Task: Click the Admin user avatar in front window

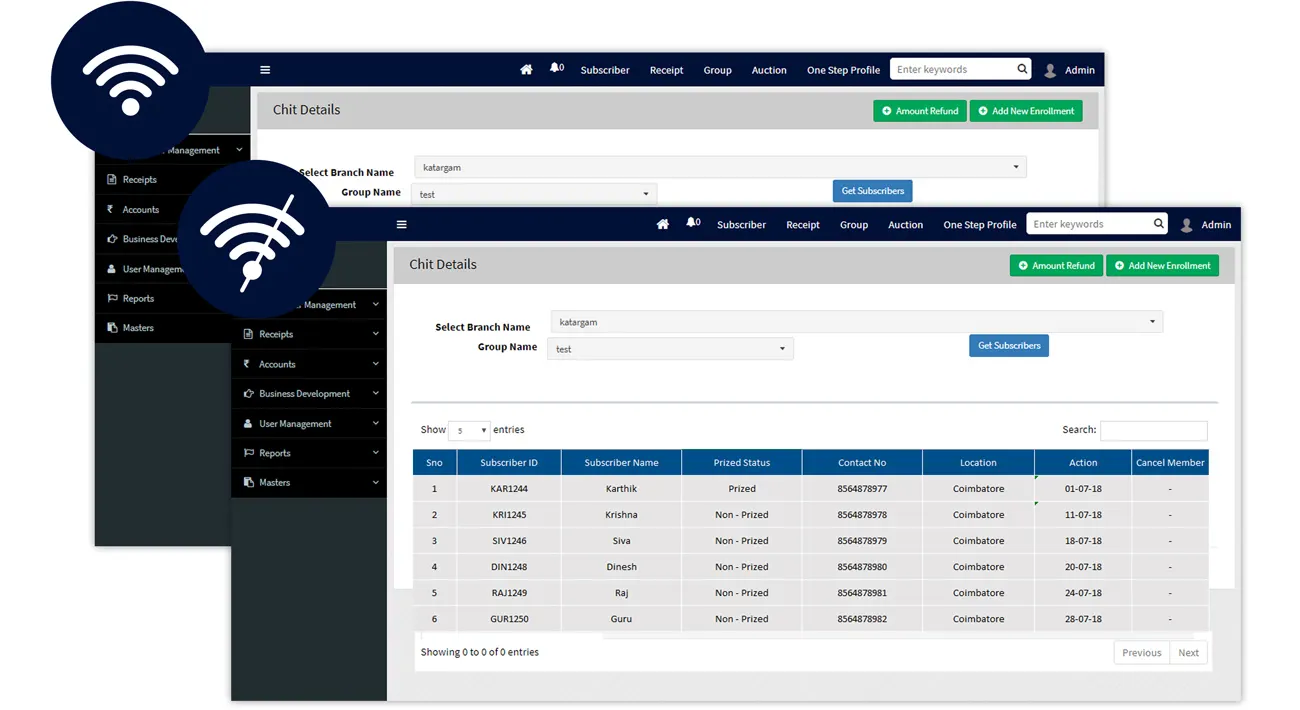Action: coord(1187,225)
